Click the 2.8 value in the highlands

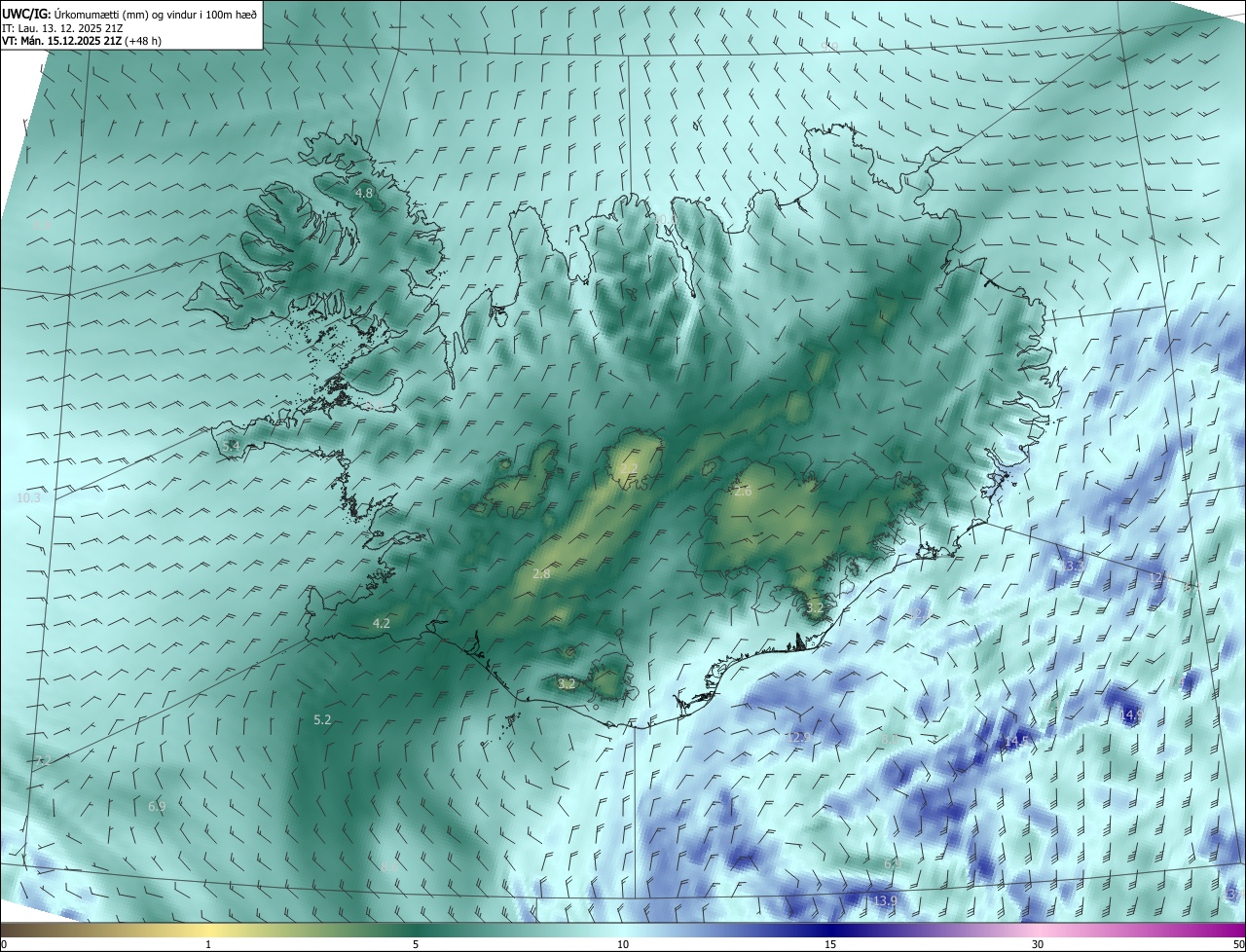point(542,574)
